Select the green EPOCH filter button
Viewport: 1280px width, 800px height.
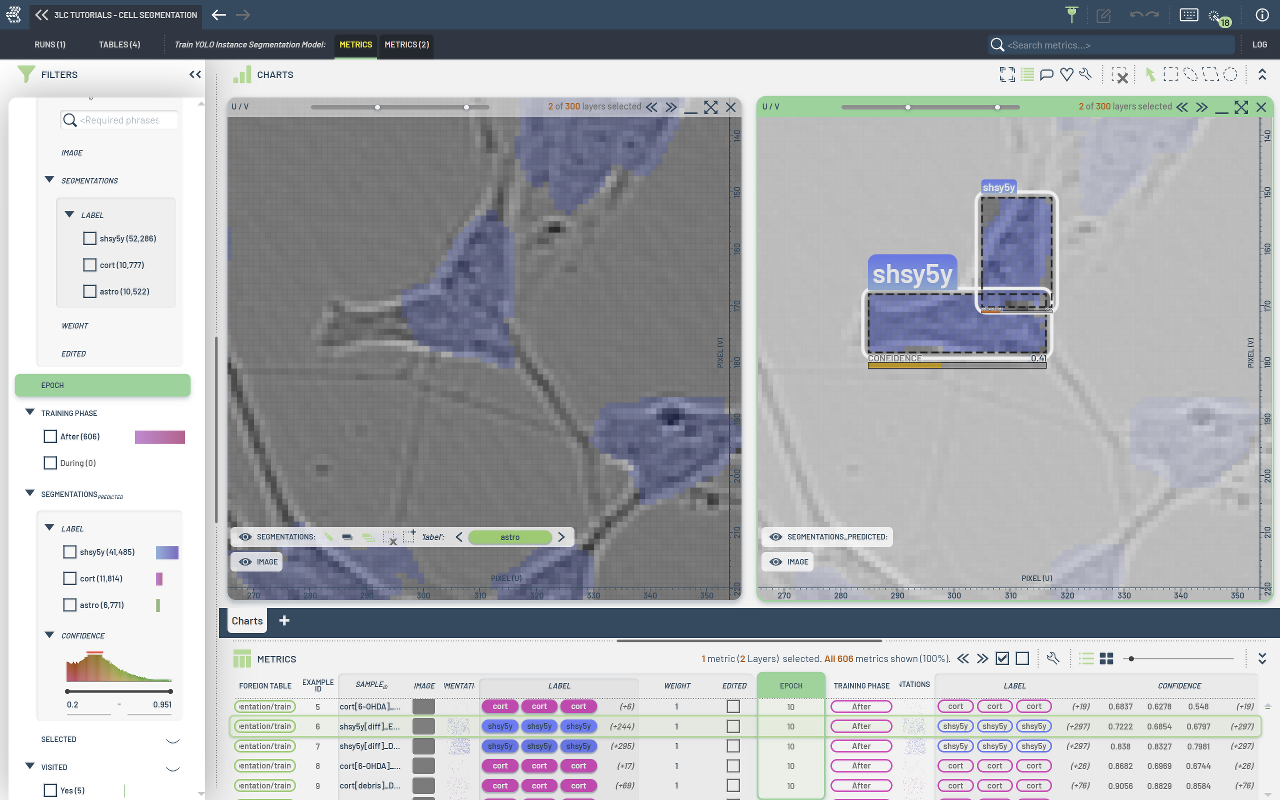point(102,385)
